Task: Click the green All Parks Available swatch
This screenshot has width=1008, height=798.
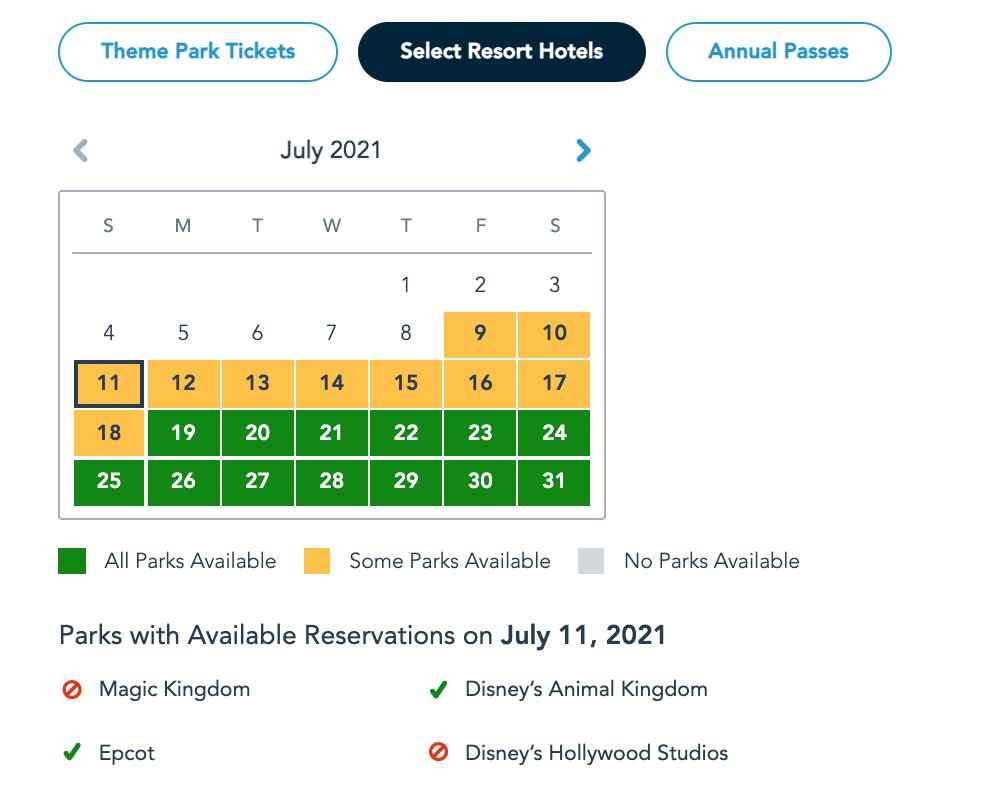Action: (x=72, y=561)
